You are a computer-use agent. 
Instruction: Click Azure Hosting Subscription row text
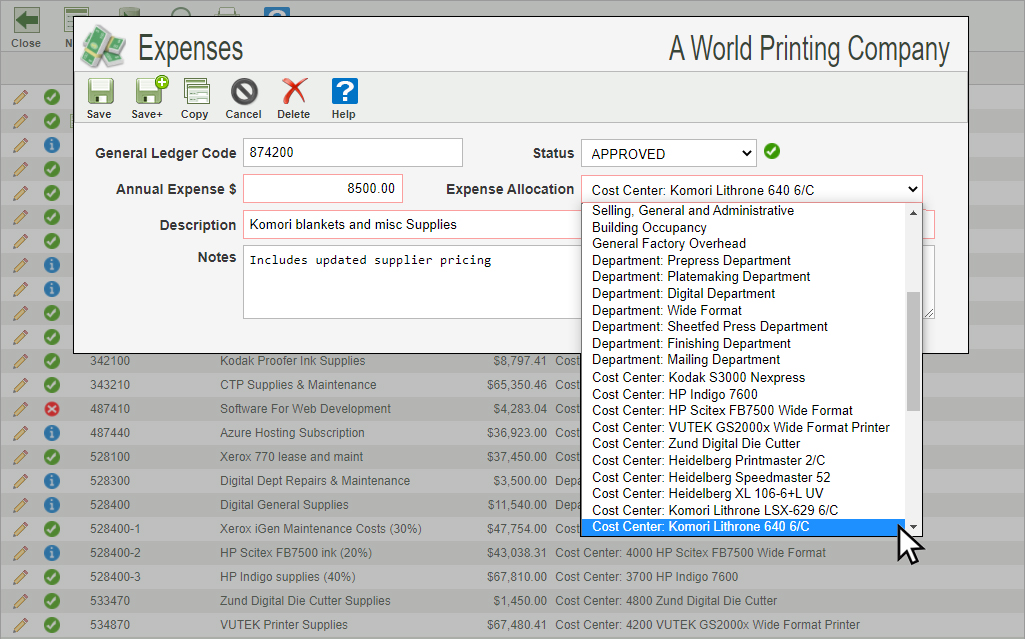click(x=292, y=433)
